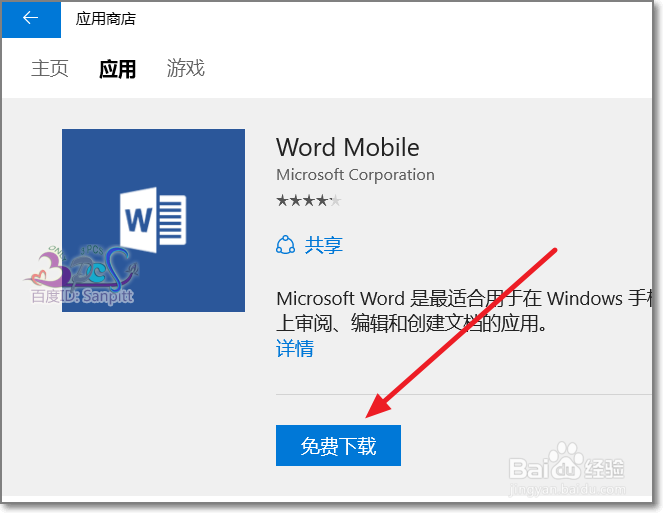Open the 详情 details link

pyautogui.click(x=295, y=348)
